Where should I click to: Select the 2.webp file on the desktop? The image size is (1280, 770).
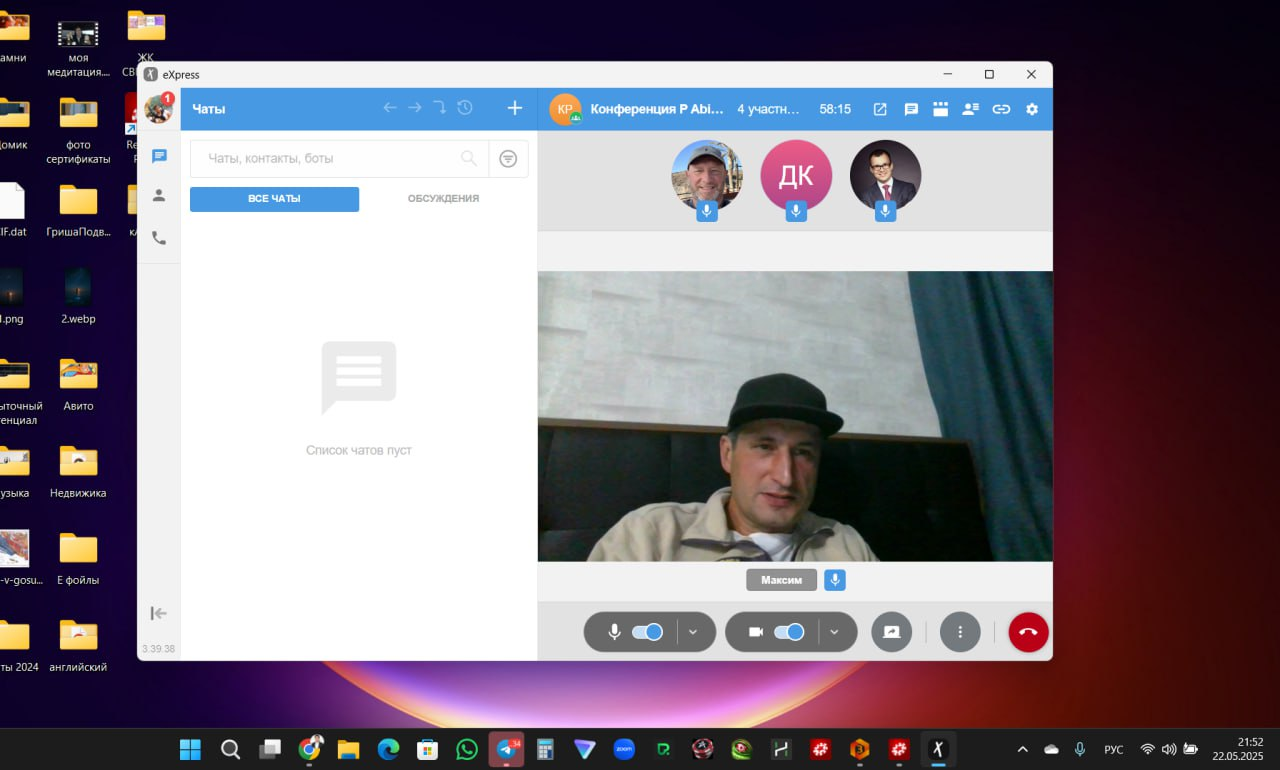pos(78,296)
